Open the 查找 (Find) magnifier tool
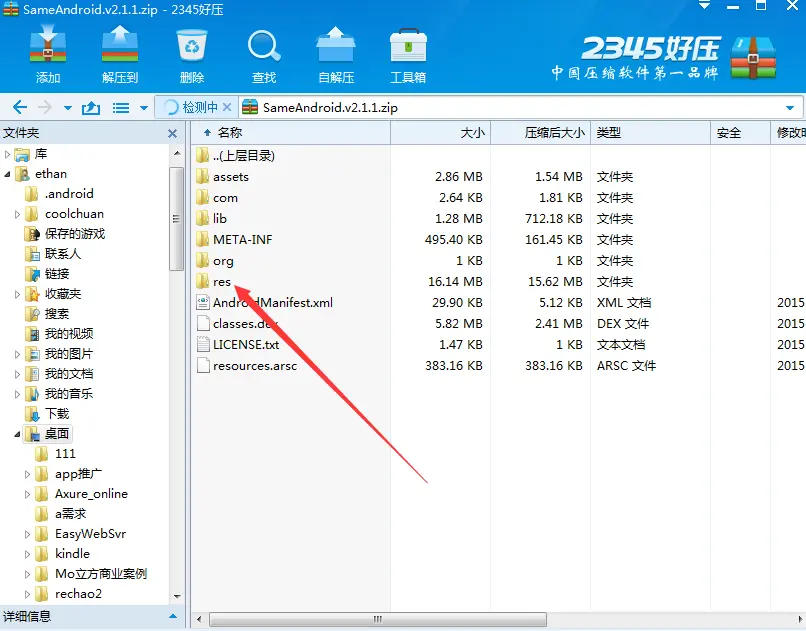806x631 pixels. [264, 45]
